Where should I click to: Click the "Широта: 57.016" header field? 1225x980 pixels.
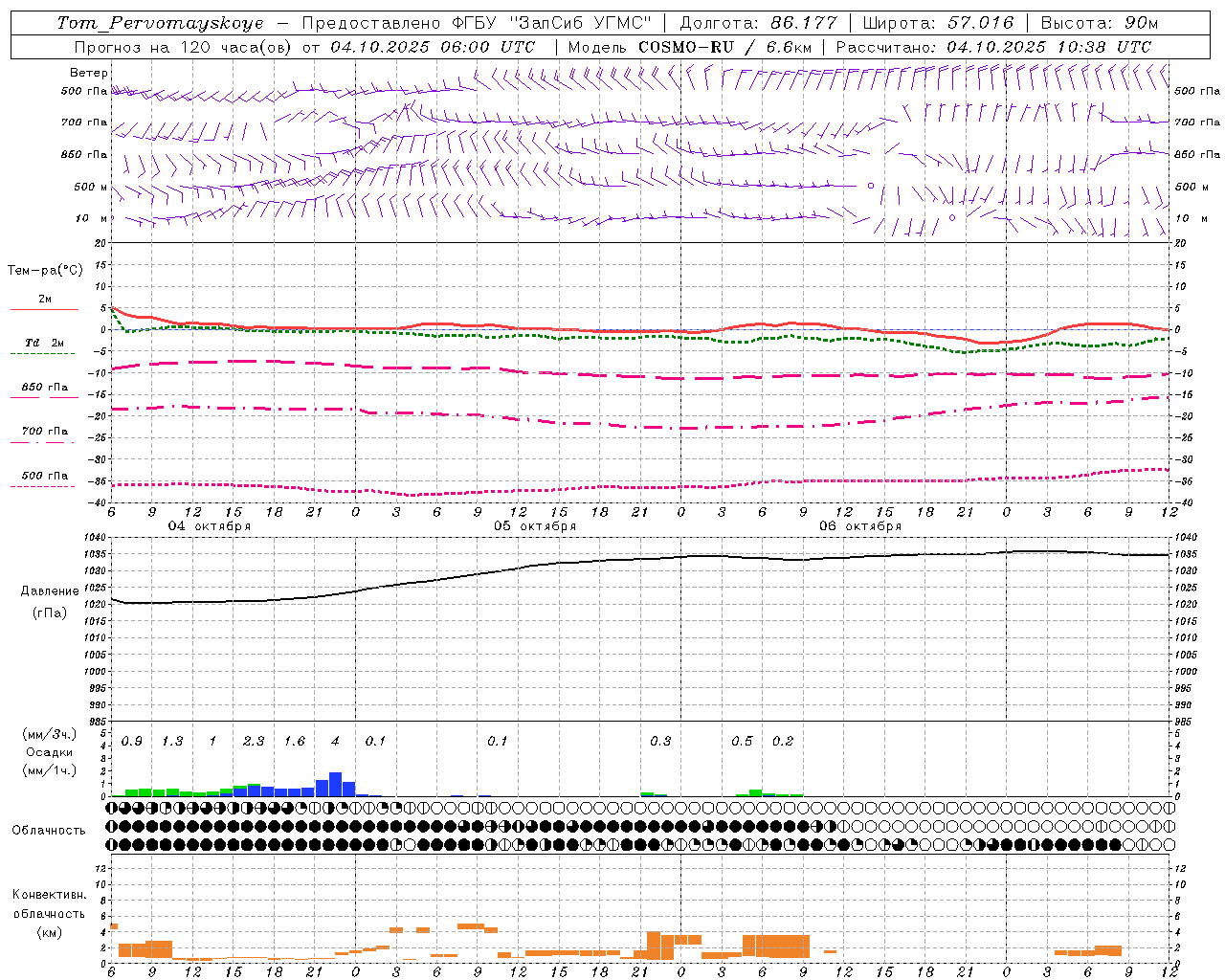(937, 23)
